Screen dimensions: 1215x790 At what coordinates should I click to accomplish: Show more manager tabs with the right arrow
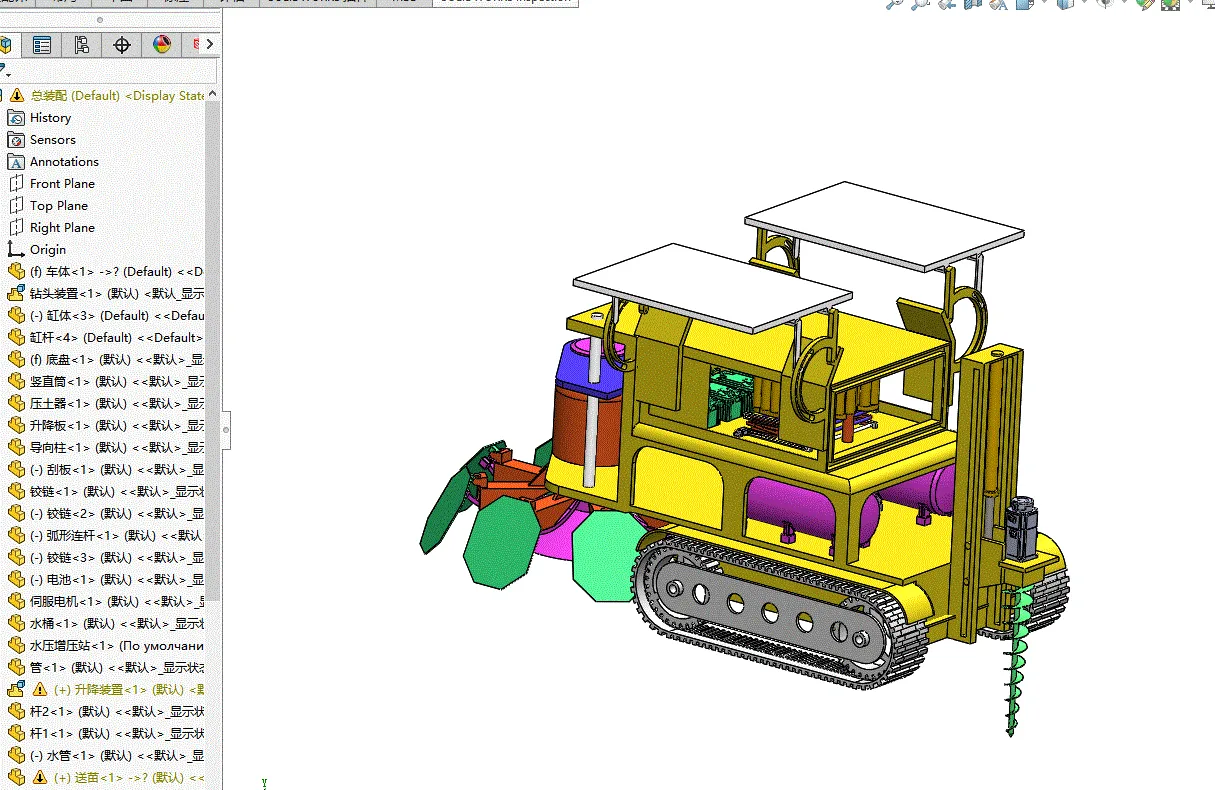click(210, 44)
